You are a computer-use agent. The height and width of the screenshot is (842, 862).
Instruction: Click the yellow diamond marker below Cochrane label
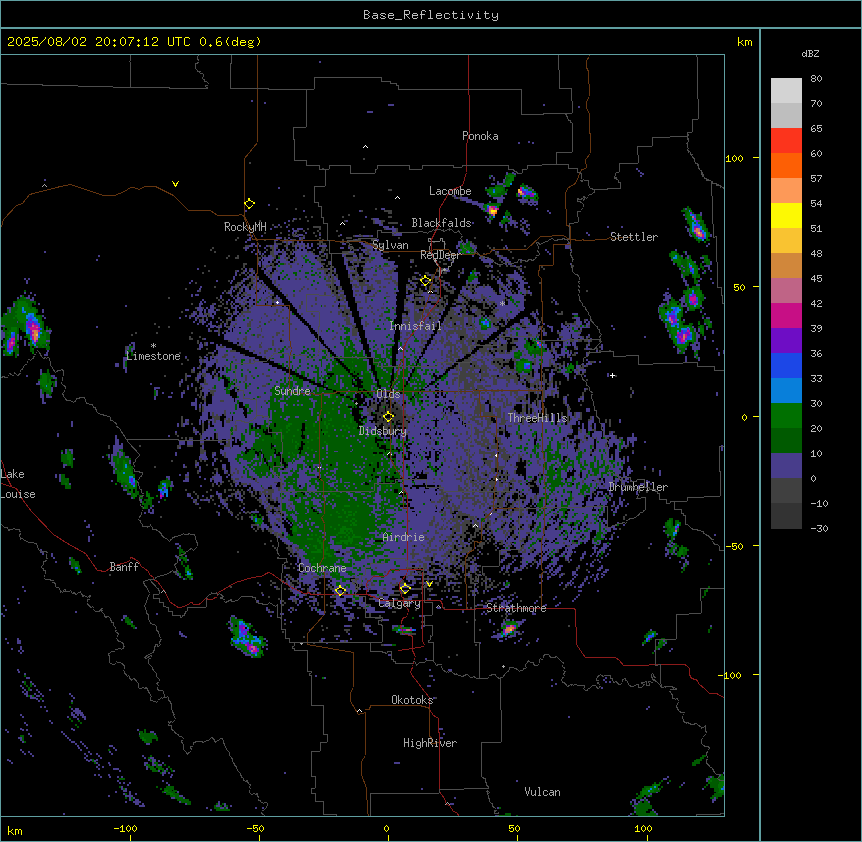(340, 591)
